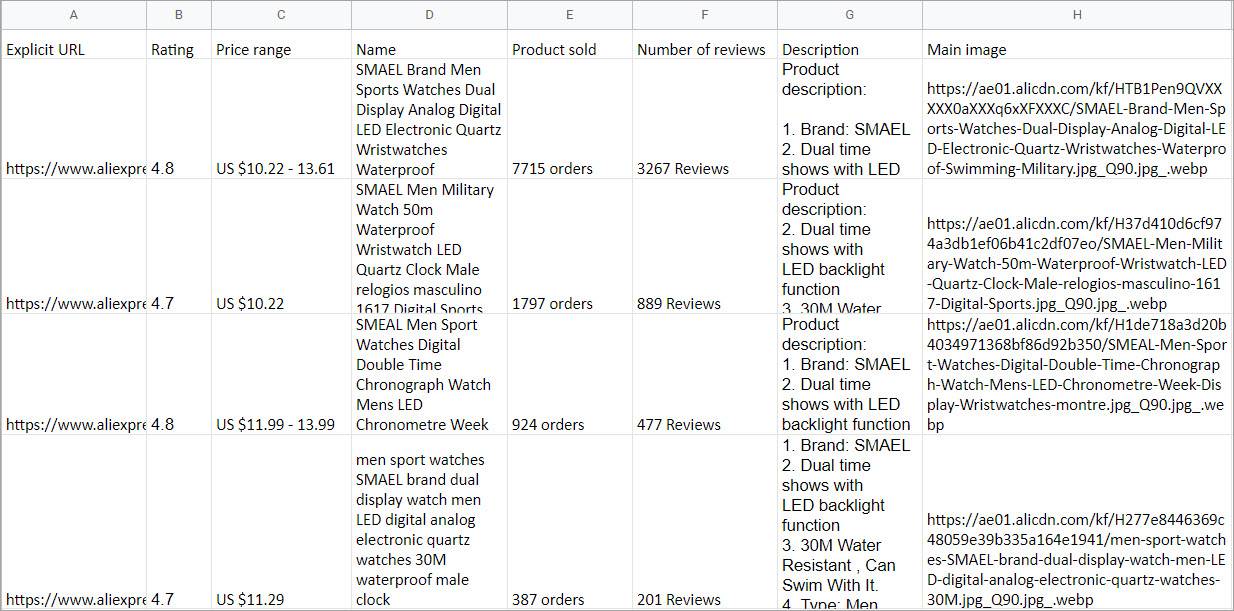The width and height of the screenshot is (1234, 611).
Task: Select description cell in the 924 orders row
Action: [x=850, y=375]
